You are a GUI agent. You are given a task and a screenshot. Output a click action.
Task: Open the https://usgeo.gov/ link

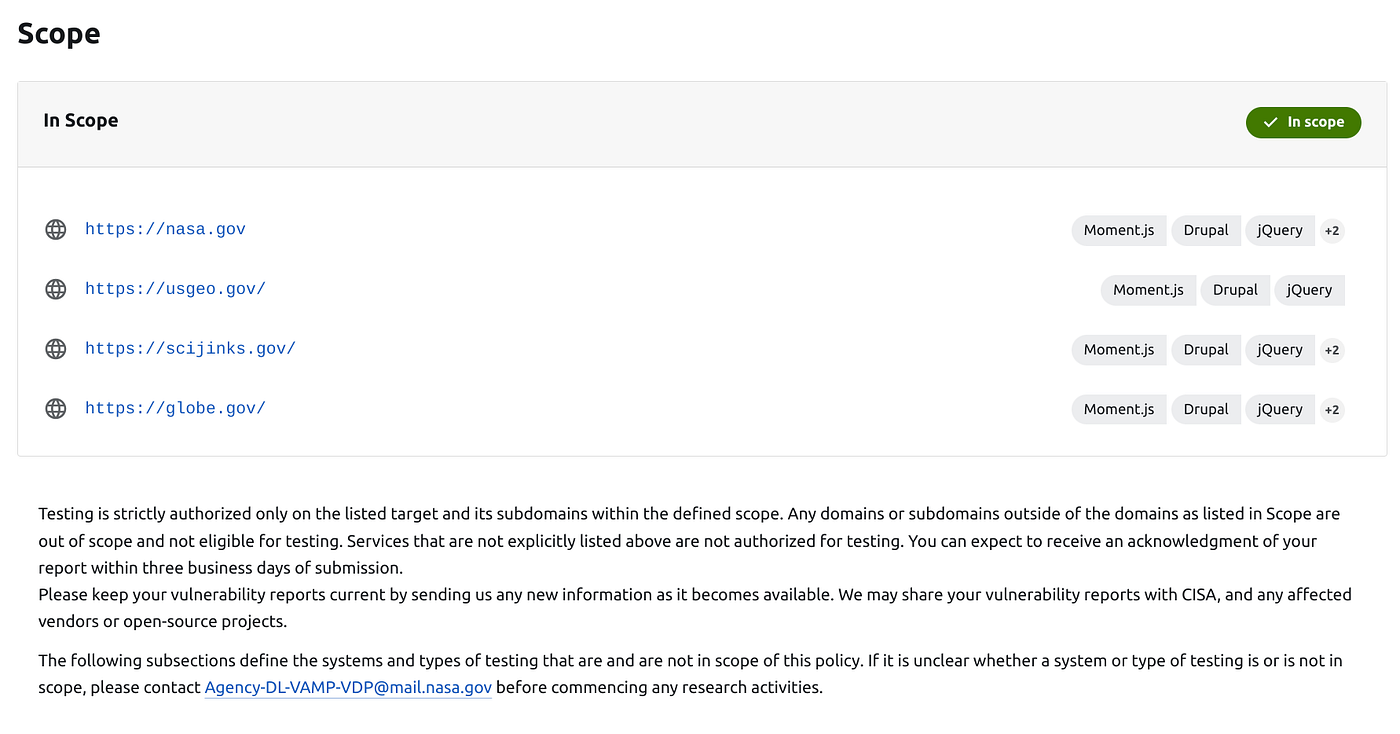pyautogui.click(x=175, y=289)
